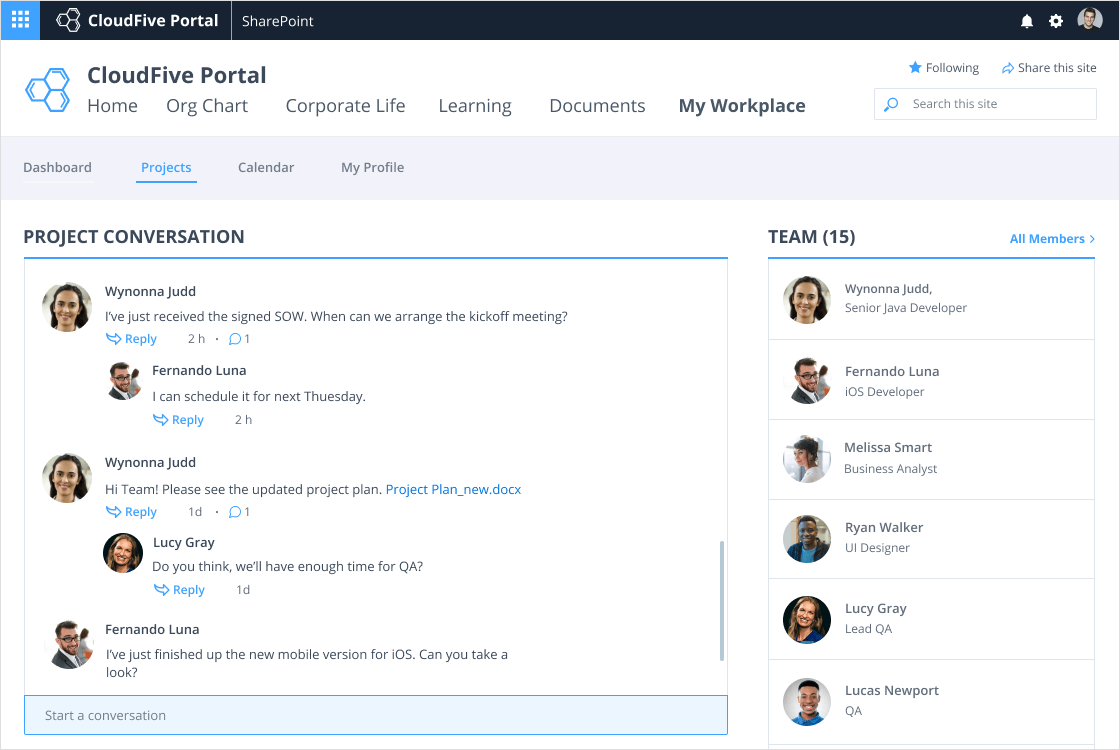The height and width of the screenshot is (750, 1120).
Task: Go to Documents in the navigation
Action: pos(597,106)
